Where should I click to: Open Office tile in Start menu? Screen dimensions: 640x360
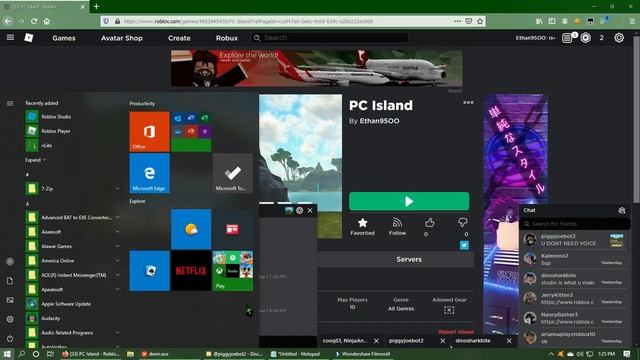tap(149, 131)
